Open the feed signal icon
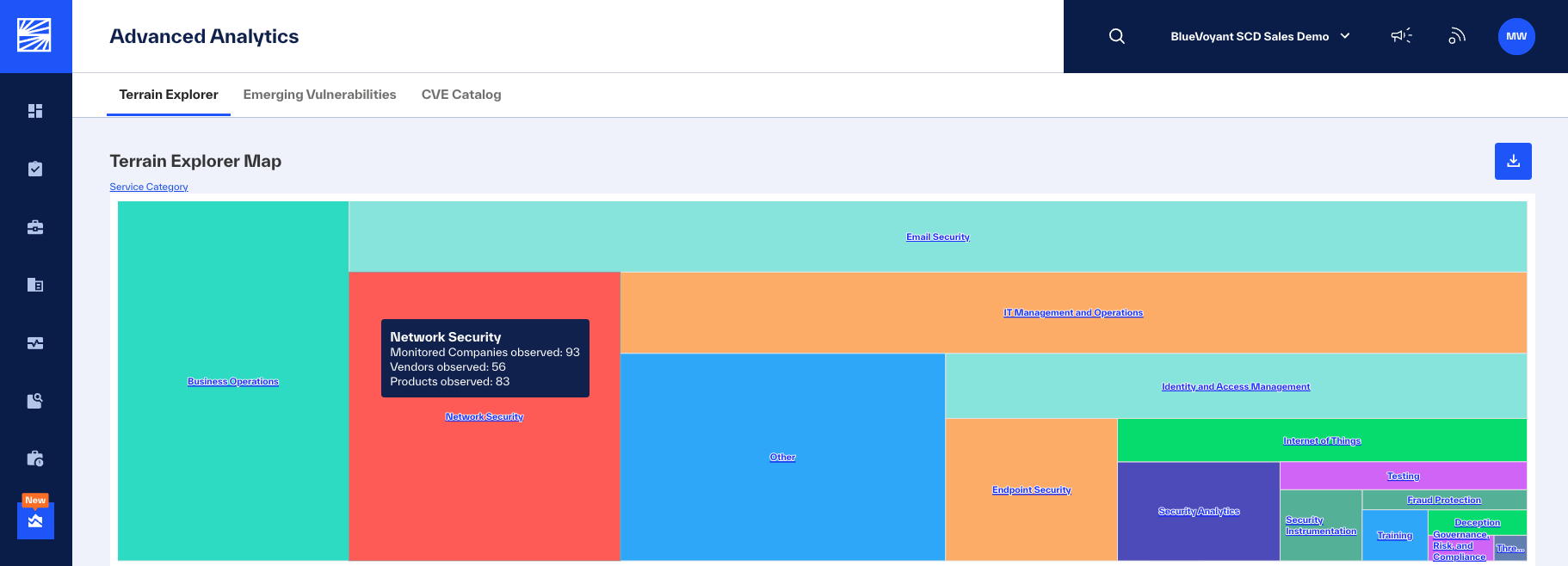1568x566 pixels. pos(1457,36)
